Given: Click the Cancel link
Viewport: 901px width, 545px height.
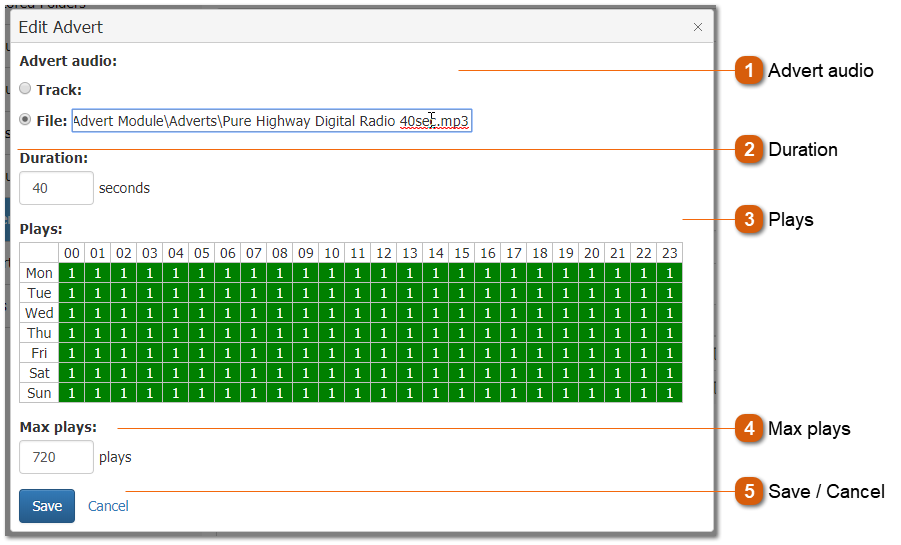Looking at the screenshot, I should 108,506.
